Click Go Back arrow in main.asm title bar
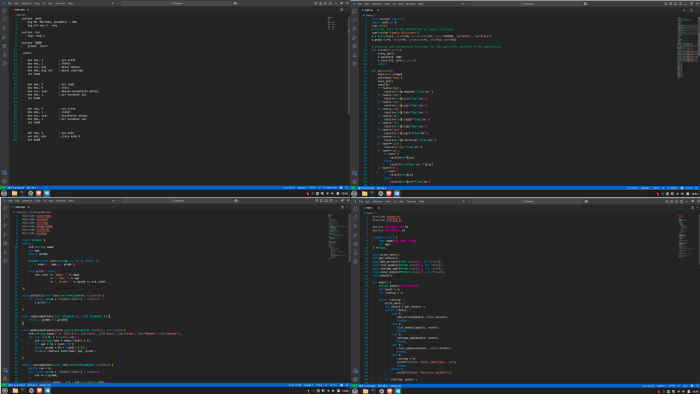This screenshot has width=700, height=394. pos(112,3)
